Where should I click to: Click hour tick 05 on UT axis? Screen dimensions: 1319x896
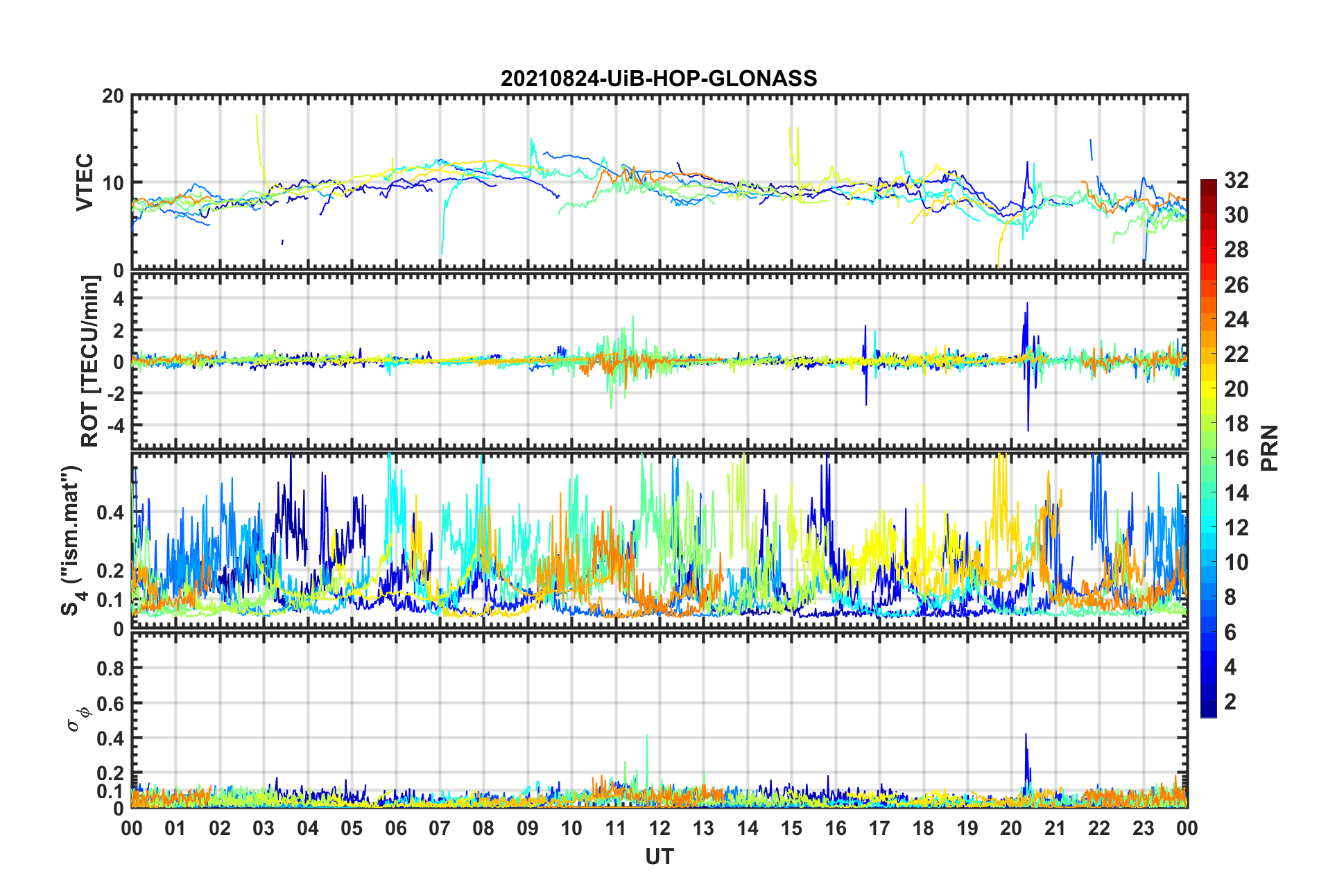[352, 828]
